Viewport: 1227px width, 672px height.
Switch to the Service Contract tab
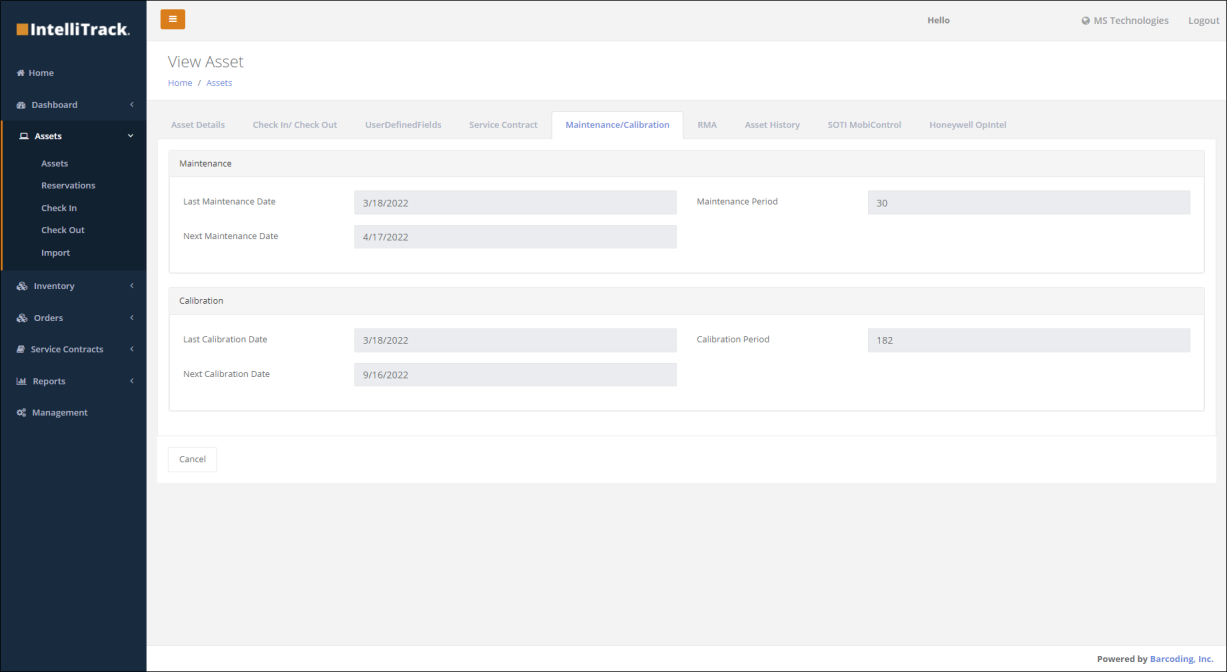coord(503,125)
